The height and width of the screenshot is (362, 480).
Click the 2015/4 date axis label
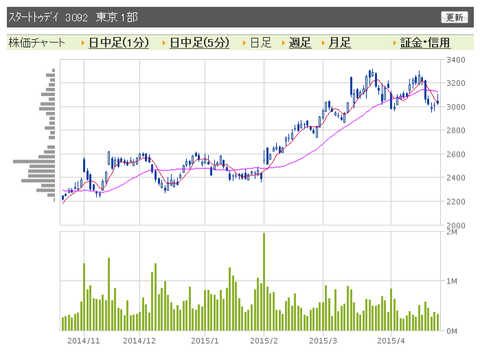391,341
